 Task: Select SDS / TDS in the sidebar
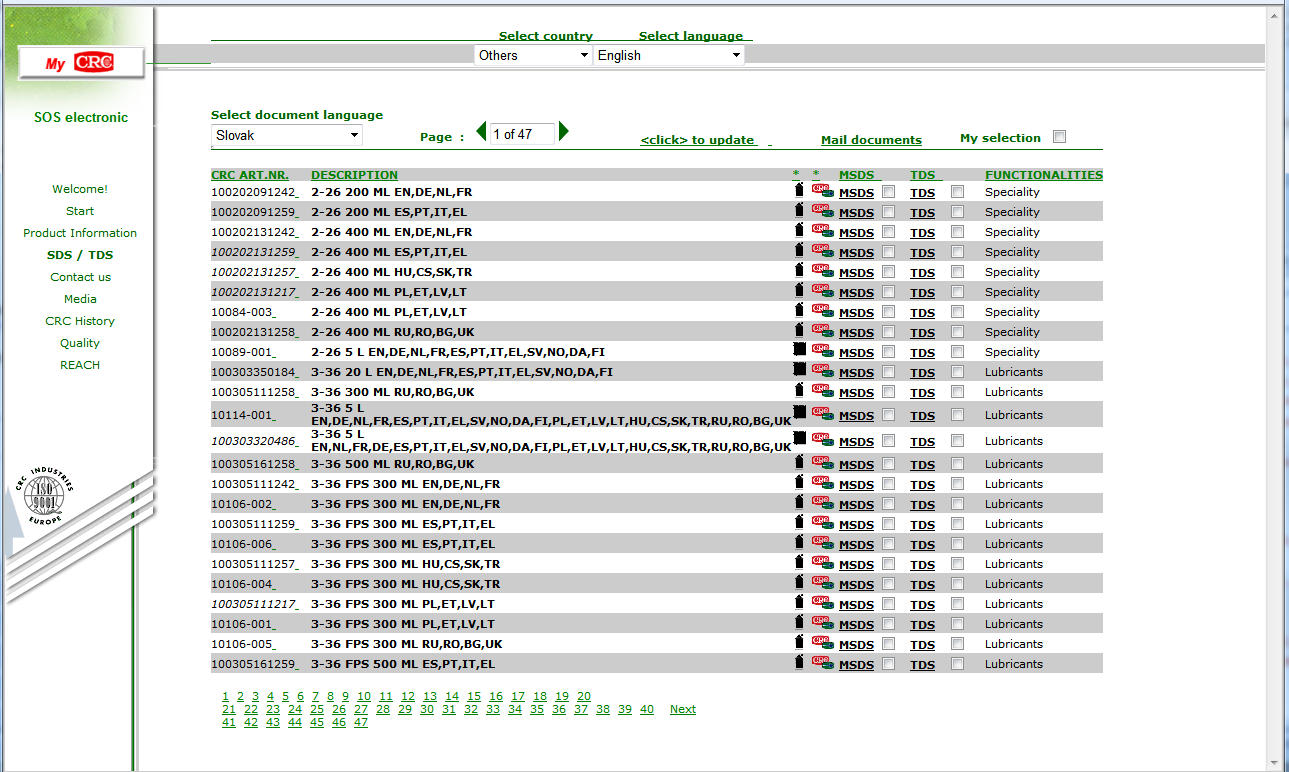pyautogui.click(x=80, y=255)
